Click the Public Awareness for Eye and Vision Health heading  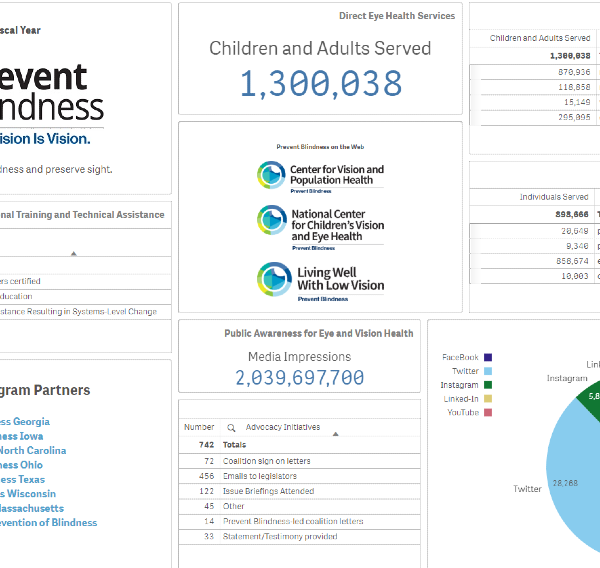pos(319,333)
